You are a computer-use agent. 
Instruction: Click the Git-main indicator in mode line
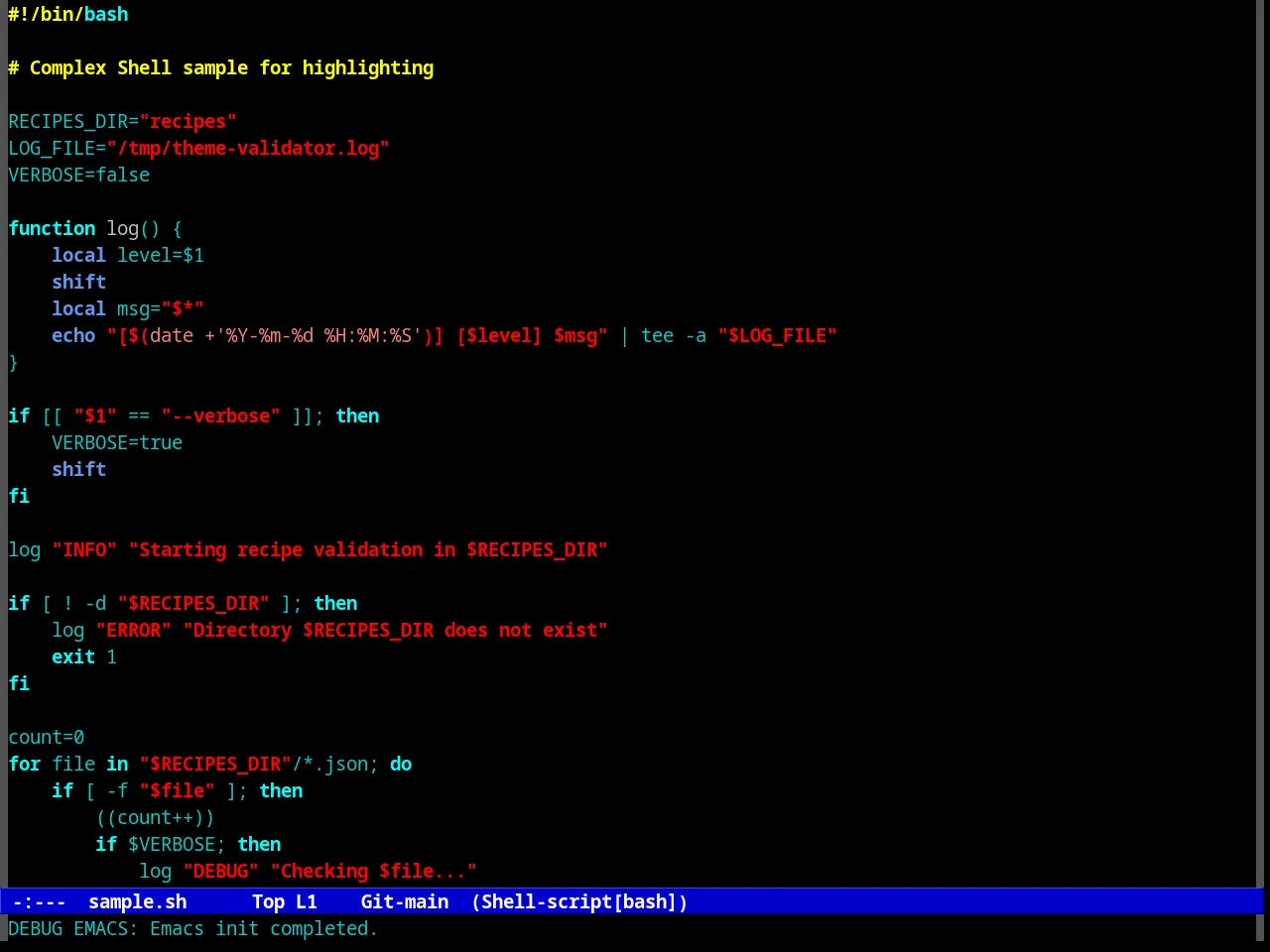[x=405, y=901]
